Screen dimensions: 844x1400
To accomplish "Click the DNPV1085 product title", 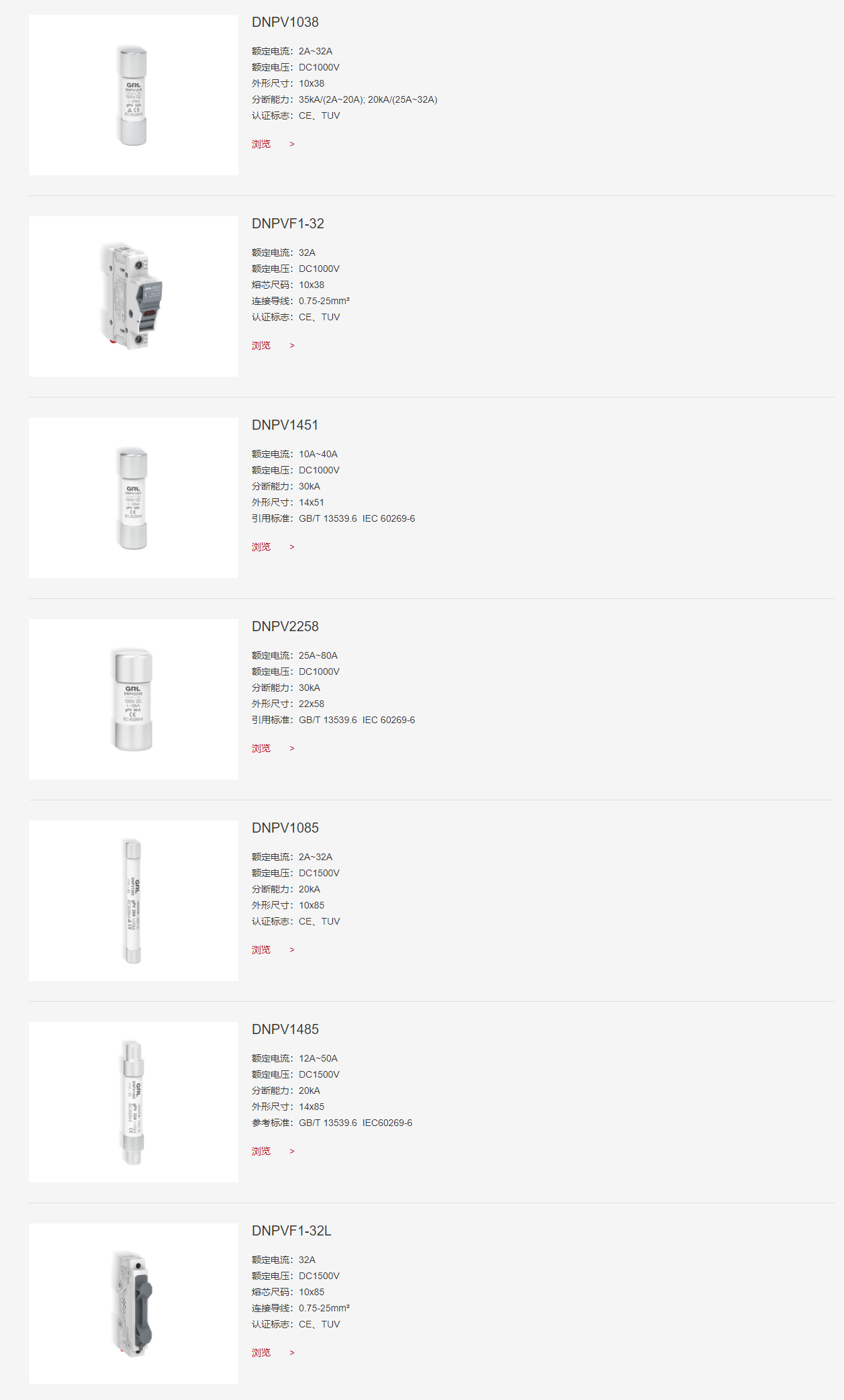I will click(x=285, y=828).
